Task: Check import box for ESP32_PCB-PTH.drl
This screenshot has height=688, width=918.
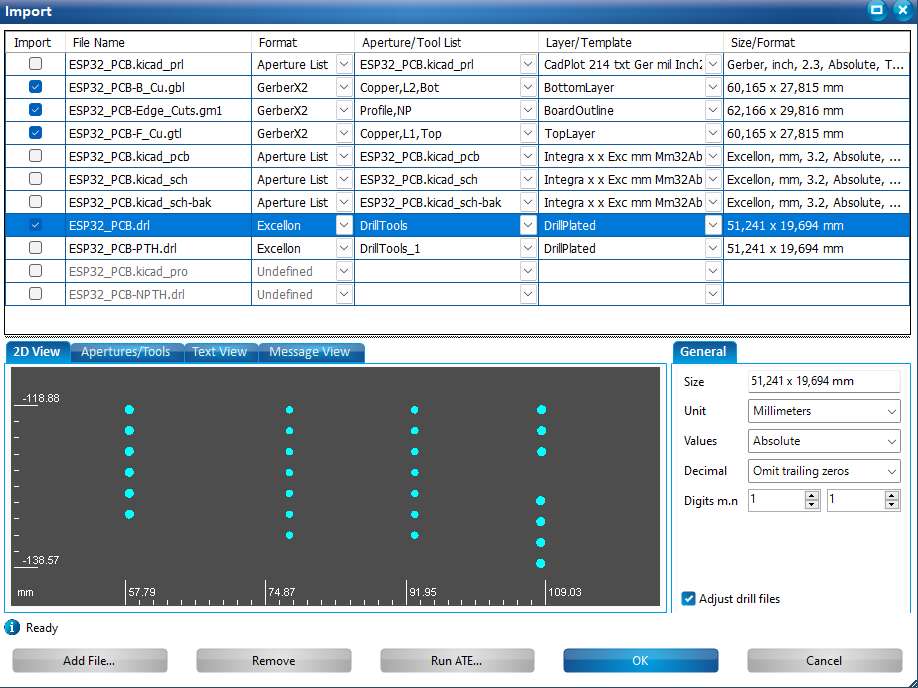Action: (36, 248)
